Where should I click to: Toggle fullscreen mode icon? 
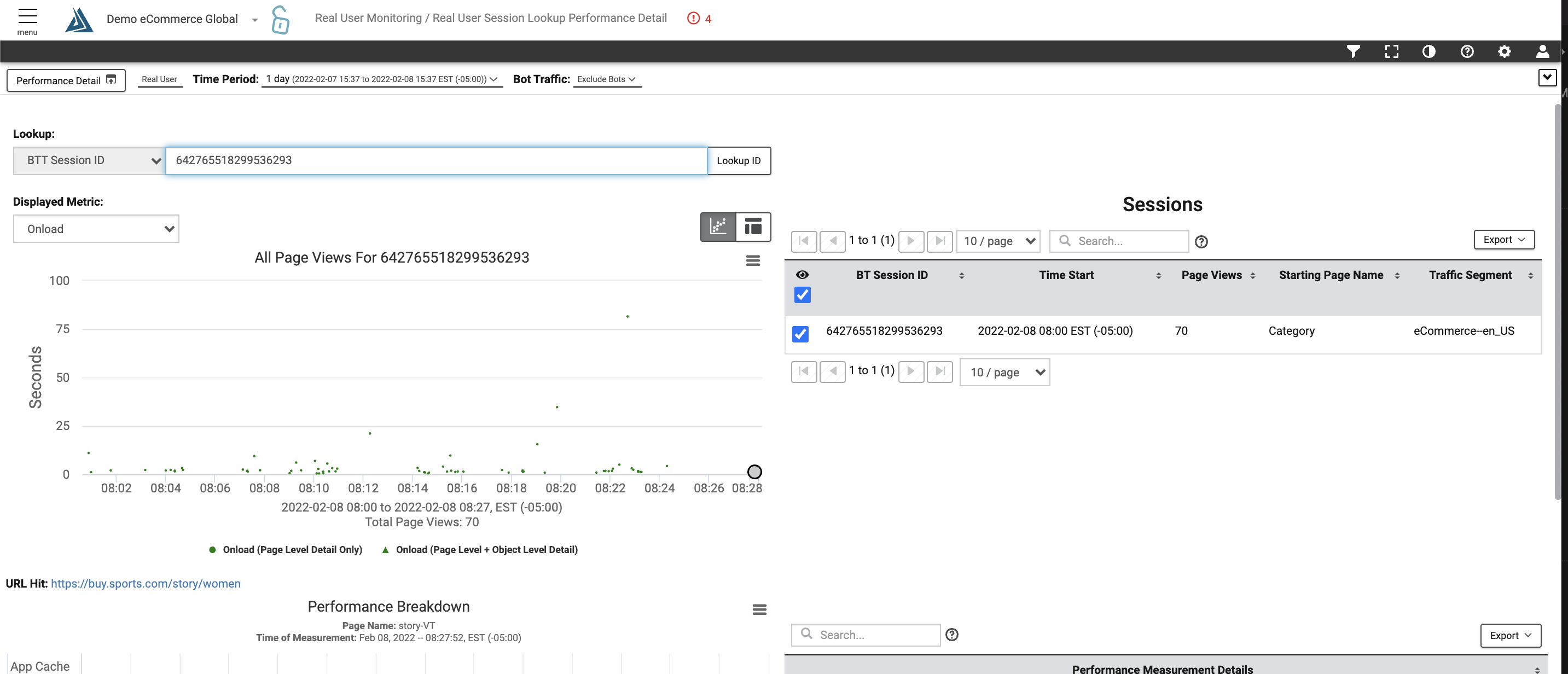click(x=1391, y=52)
